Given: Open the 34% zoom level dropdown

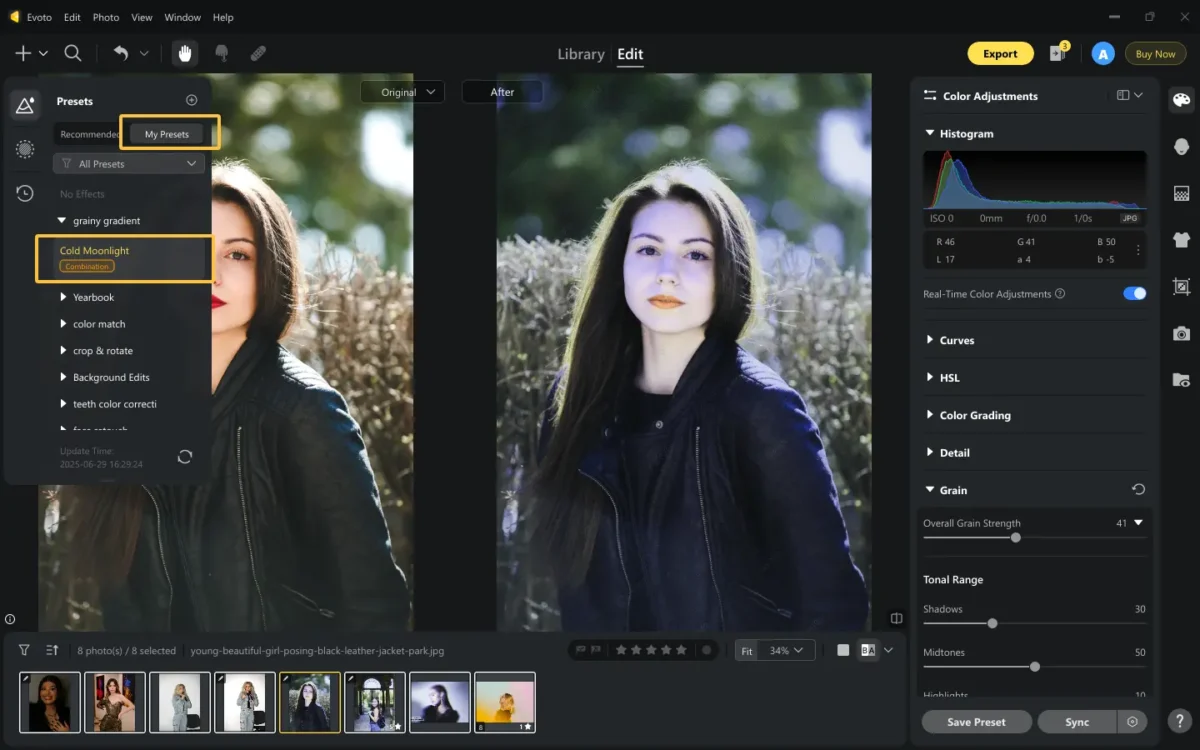Looking at the screenshot, I should coord(787,650).
